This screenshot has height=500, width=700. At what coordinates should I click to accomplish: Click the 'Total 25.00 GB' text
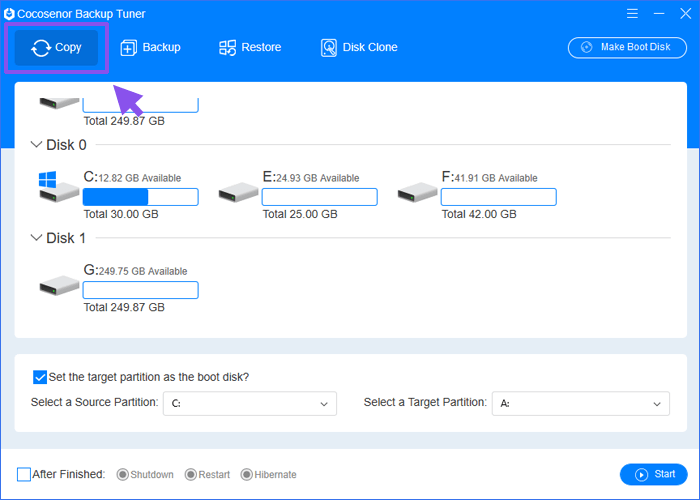[x=300, y=214]
